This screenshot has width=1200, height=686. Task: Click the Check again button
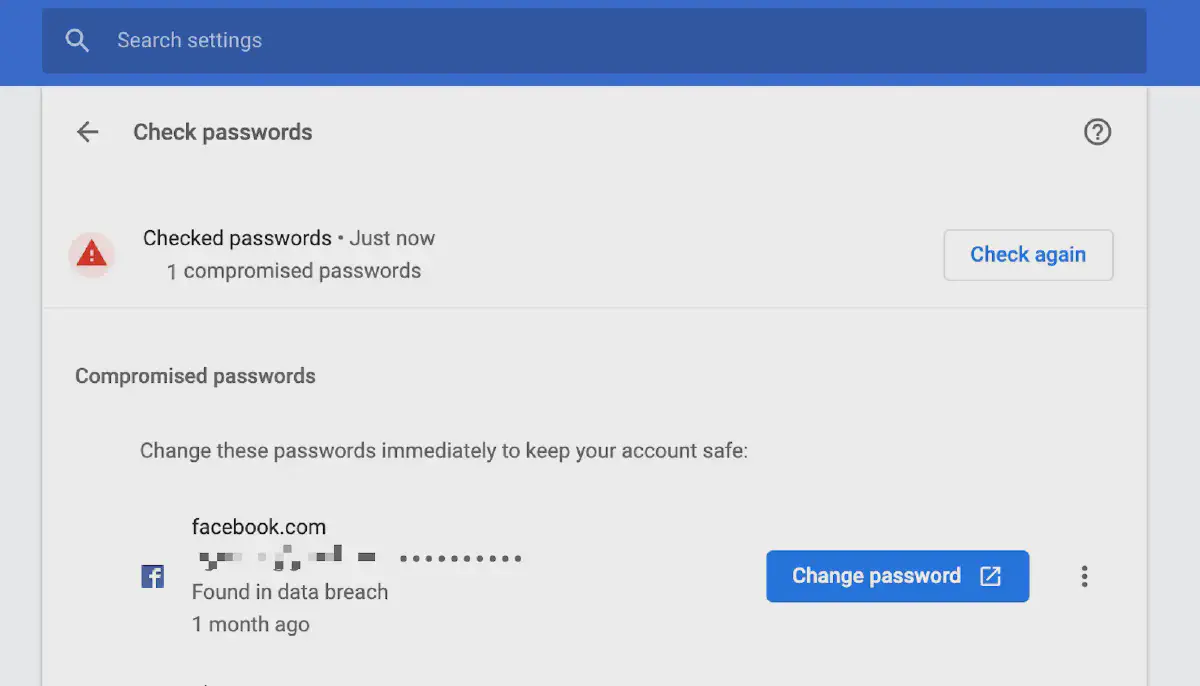coord(1028,255)
